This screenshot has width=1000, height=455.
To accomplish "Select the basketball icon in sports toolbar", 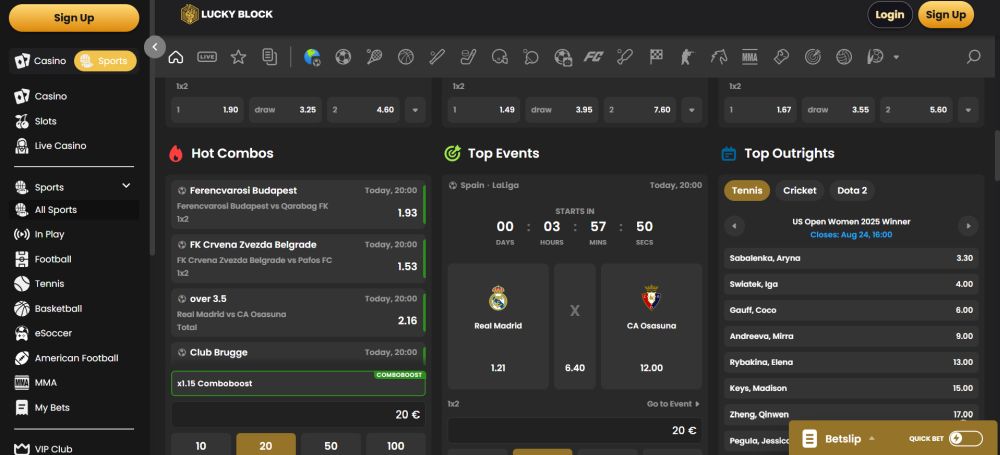I will 405,57.
